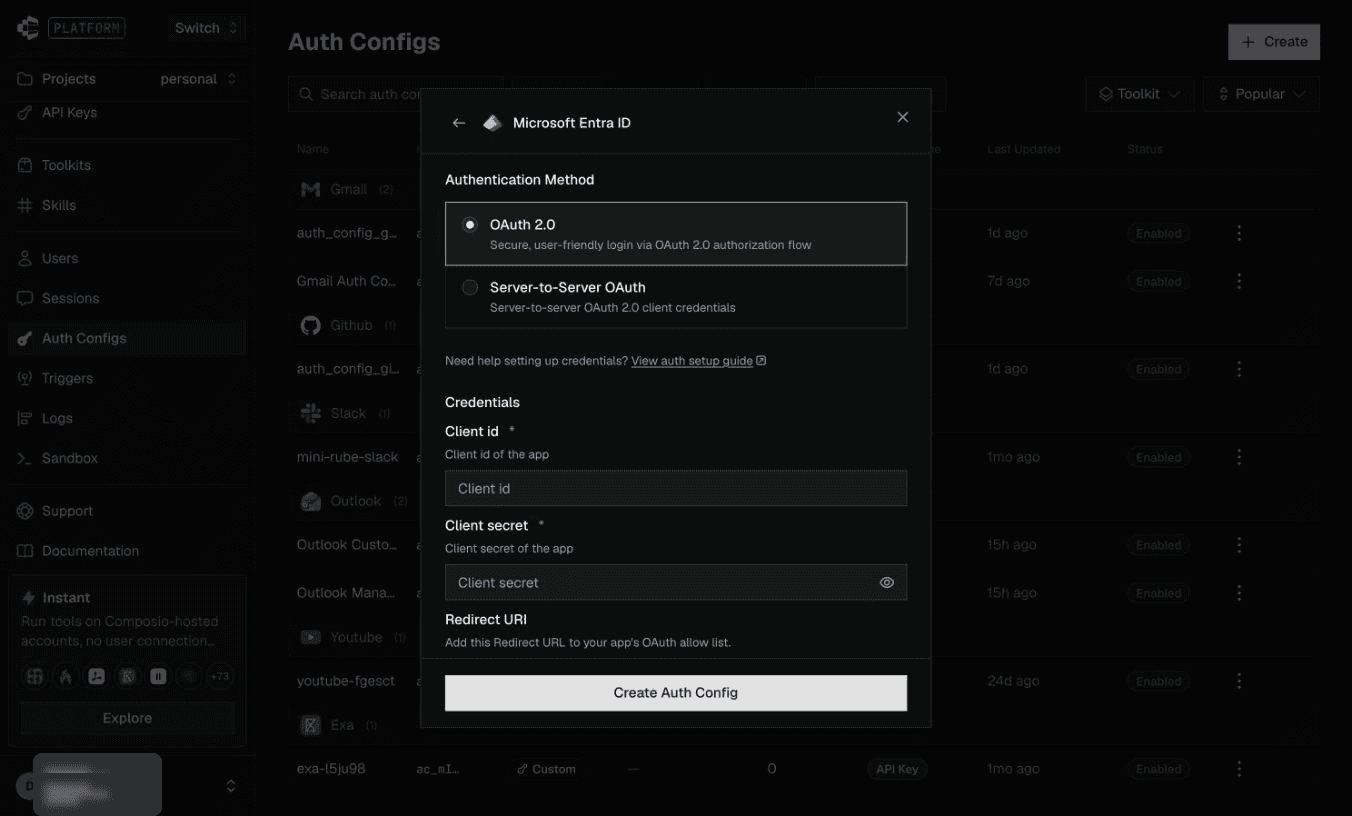Viewport: 1352px width, 816px height.
Task: Click the Slack group icon
Action: pyautogui.click(x=310, y=413)
